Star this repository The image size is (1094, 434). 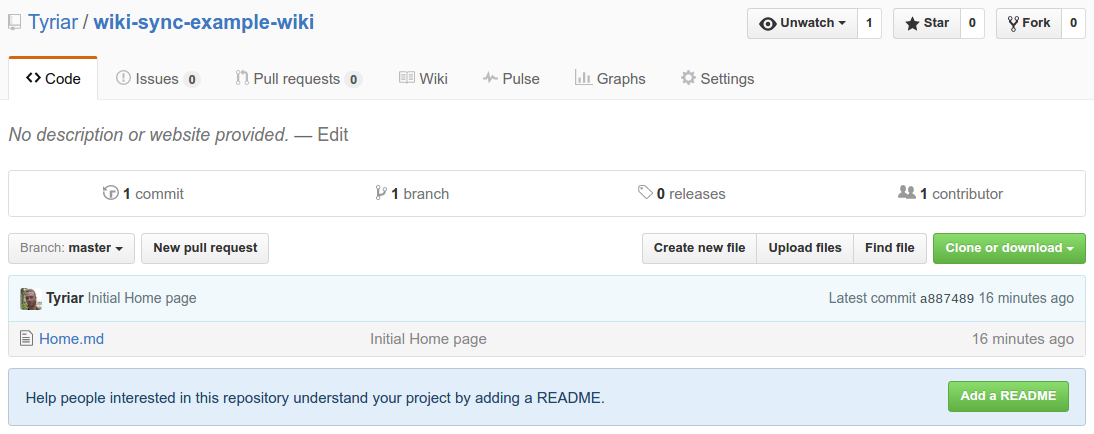927,23
